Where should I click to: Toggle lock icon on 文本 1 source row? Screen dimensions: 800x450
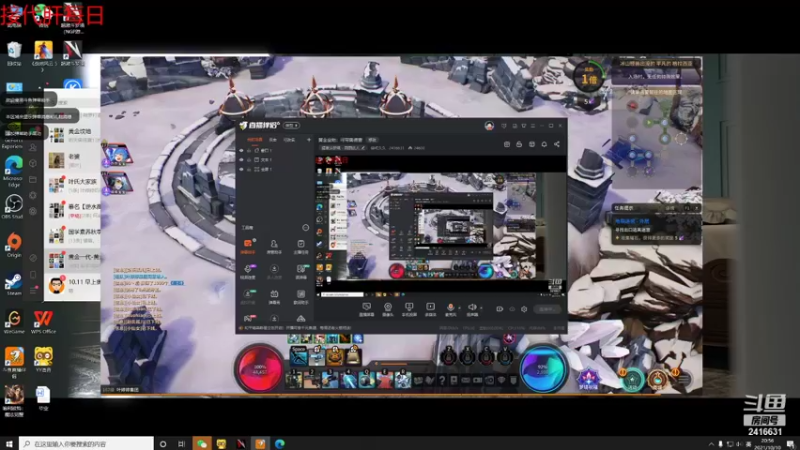(x=249, y=160)
